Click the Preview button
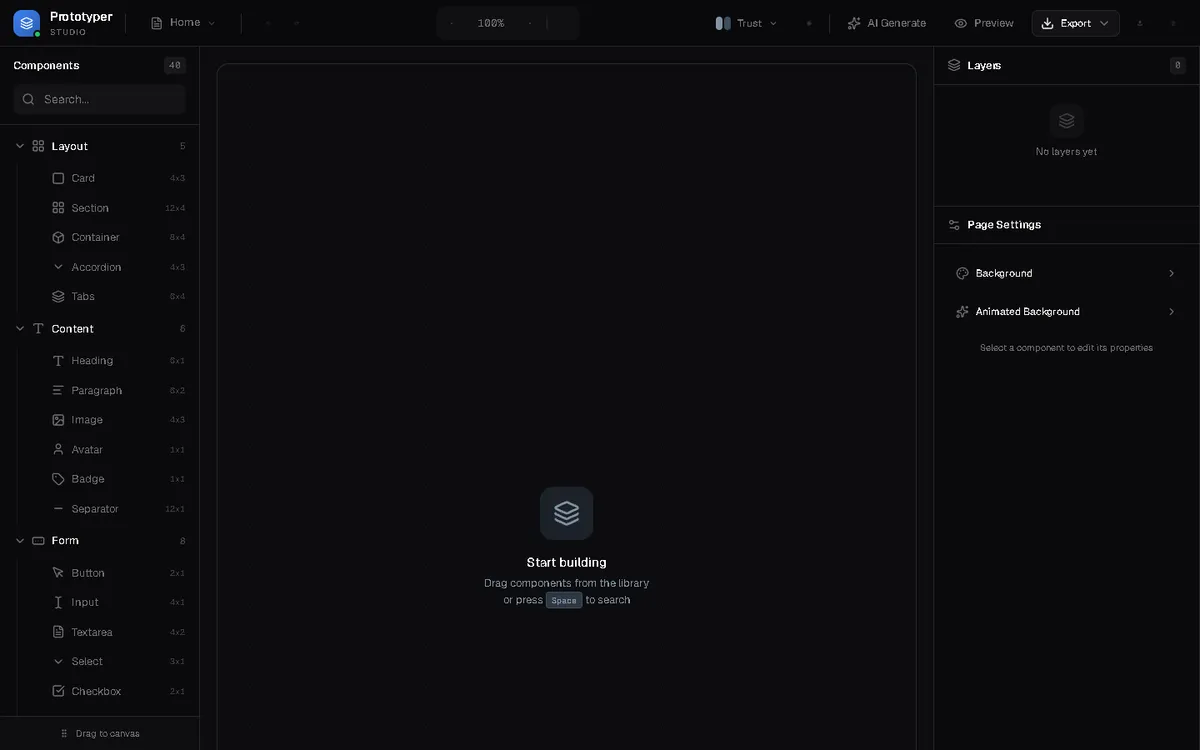Screen dimensions: 1200x750 (x=983, y=23)
